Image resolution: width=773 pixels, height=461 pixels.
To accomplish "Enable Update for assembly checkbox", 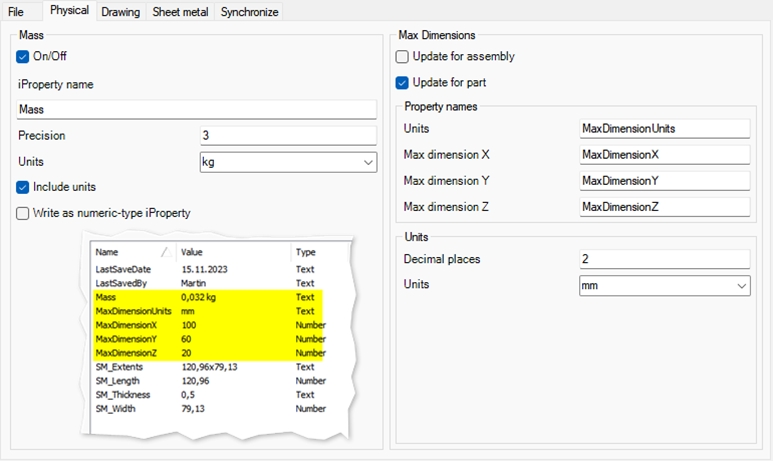I will (403, 57).
